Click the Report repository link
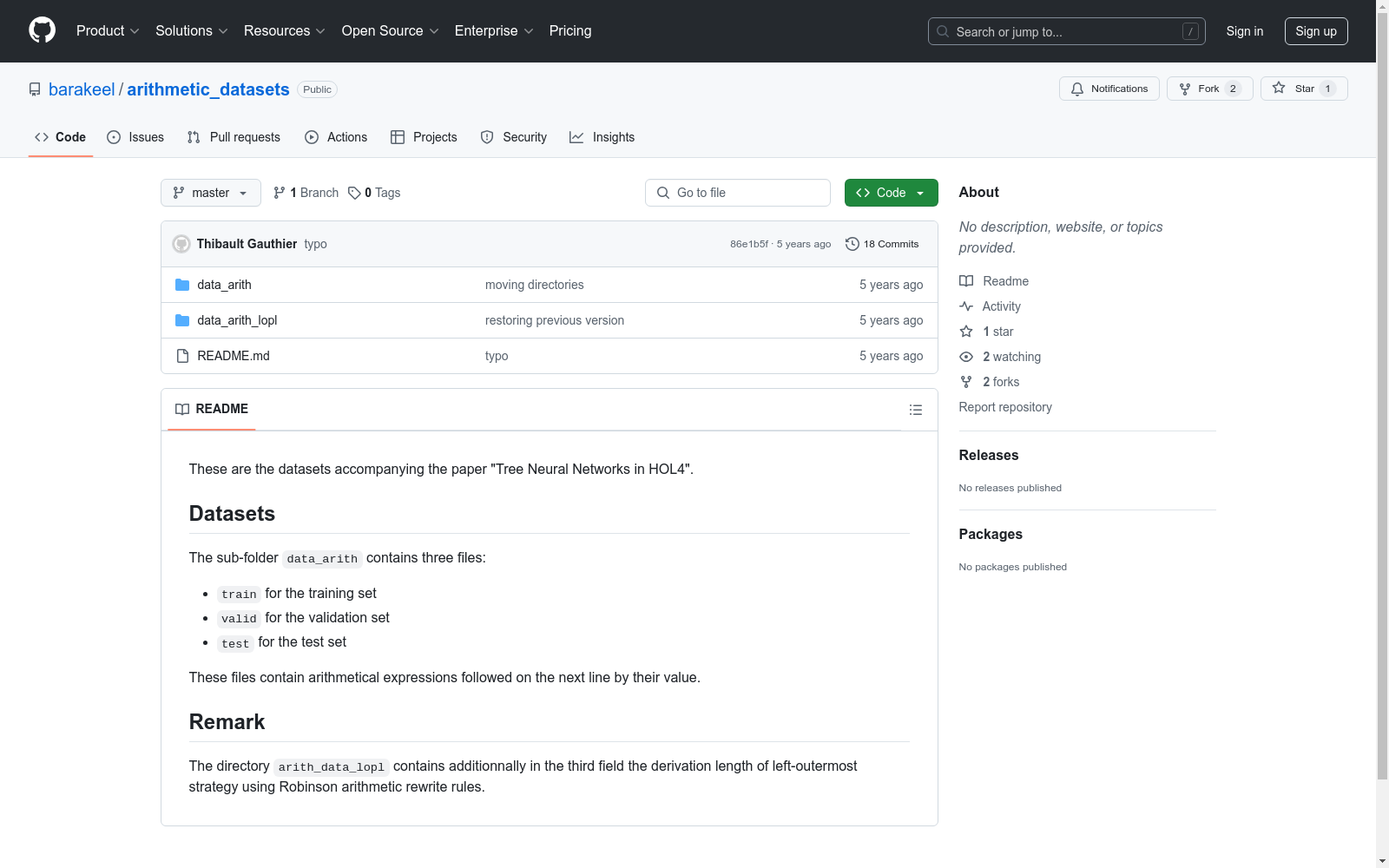This screenshot has width=1389, height=868. coord(1005,407)
